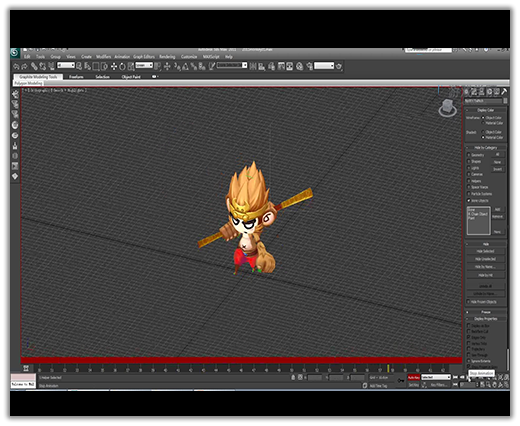Click the current frame number field
The width and height of the screenshot is (520, 426).
[x=468, y=385]
